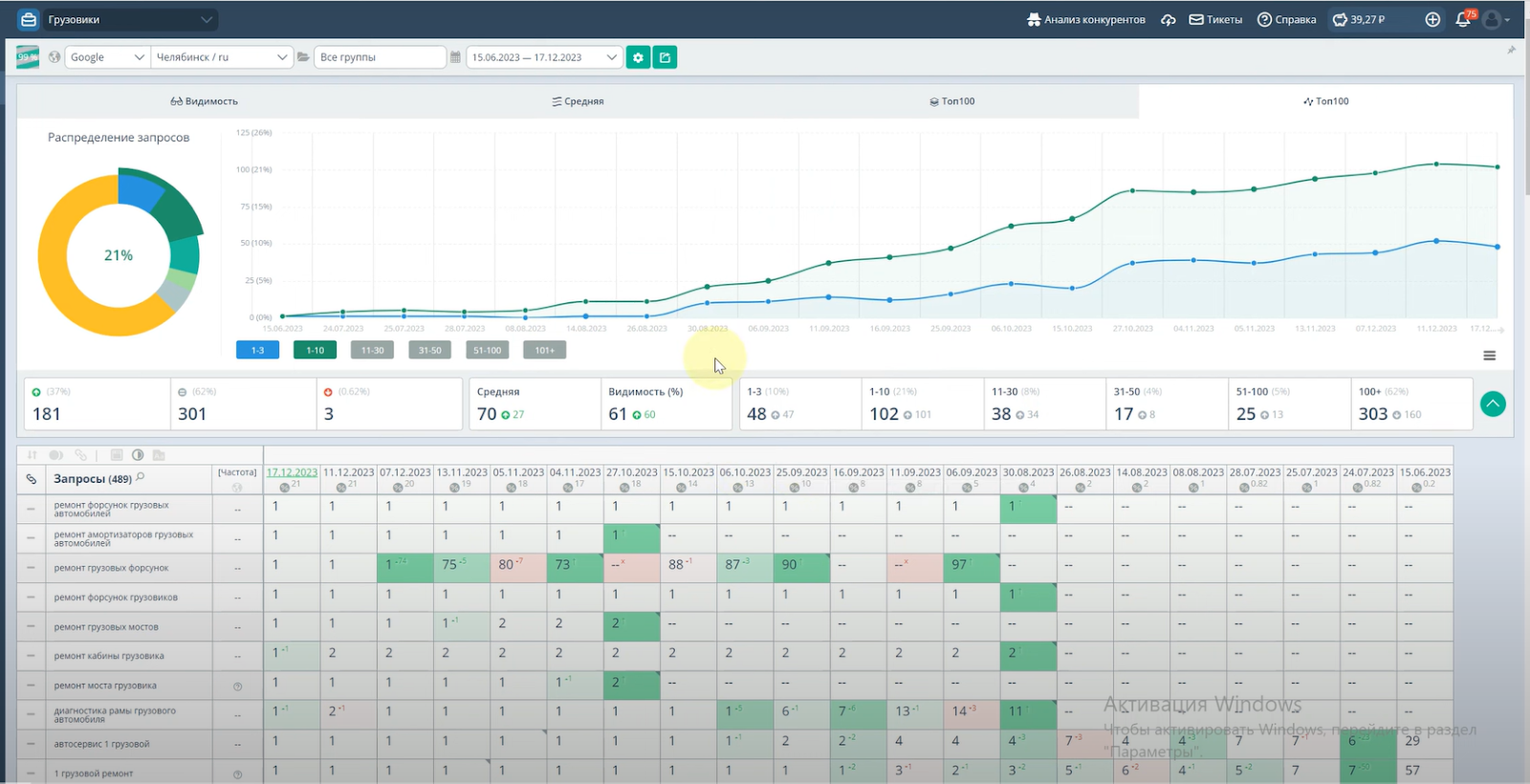Open the Google search engine dropdown
This screenshot has width=1530, height=784.
[107, 57]
